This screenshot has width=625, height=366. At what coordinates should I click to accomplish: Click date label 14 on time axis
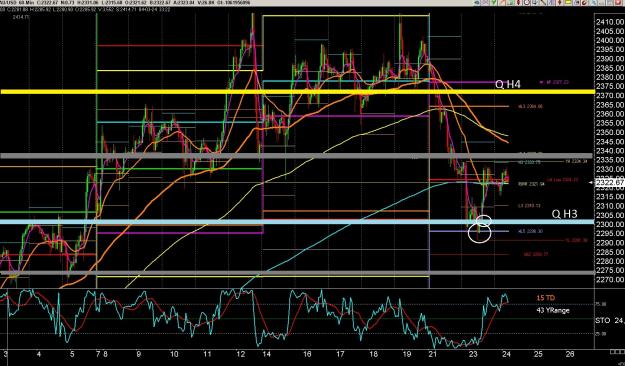(267, 354)
